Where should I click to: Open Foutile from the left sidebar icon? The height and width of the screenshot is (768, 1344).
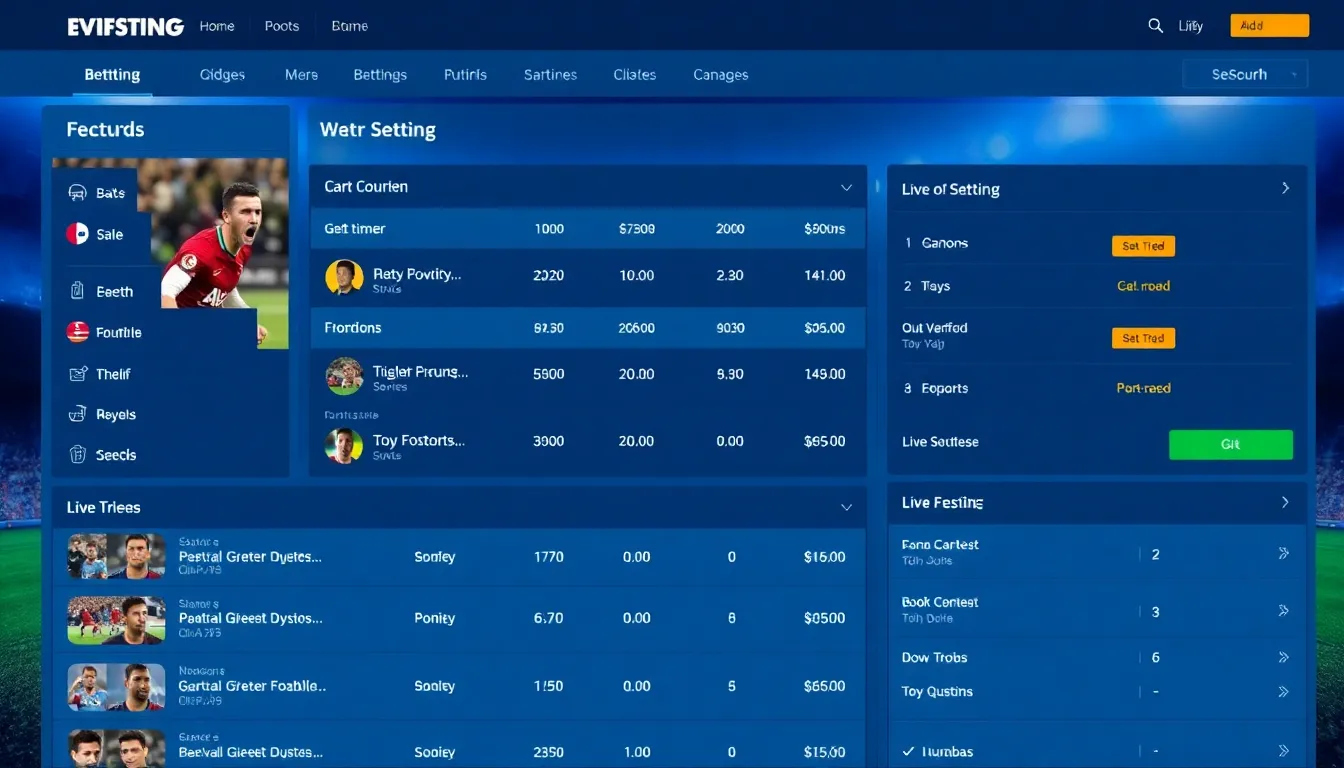78,332
